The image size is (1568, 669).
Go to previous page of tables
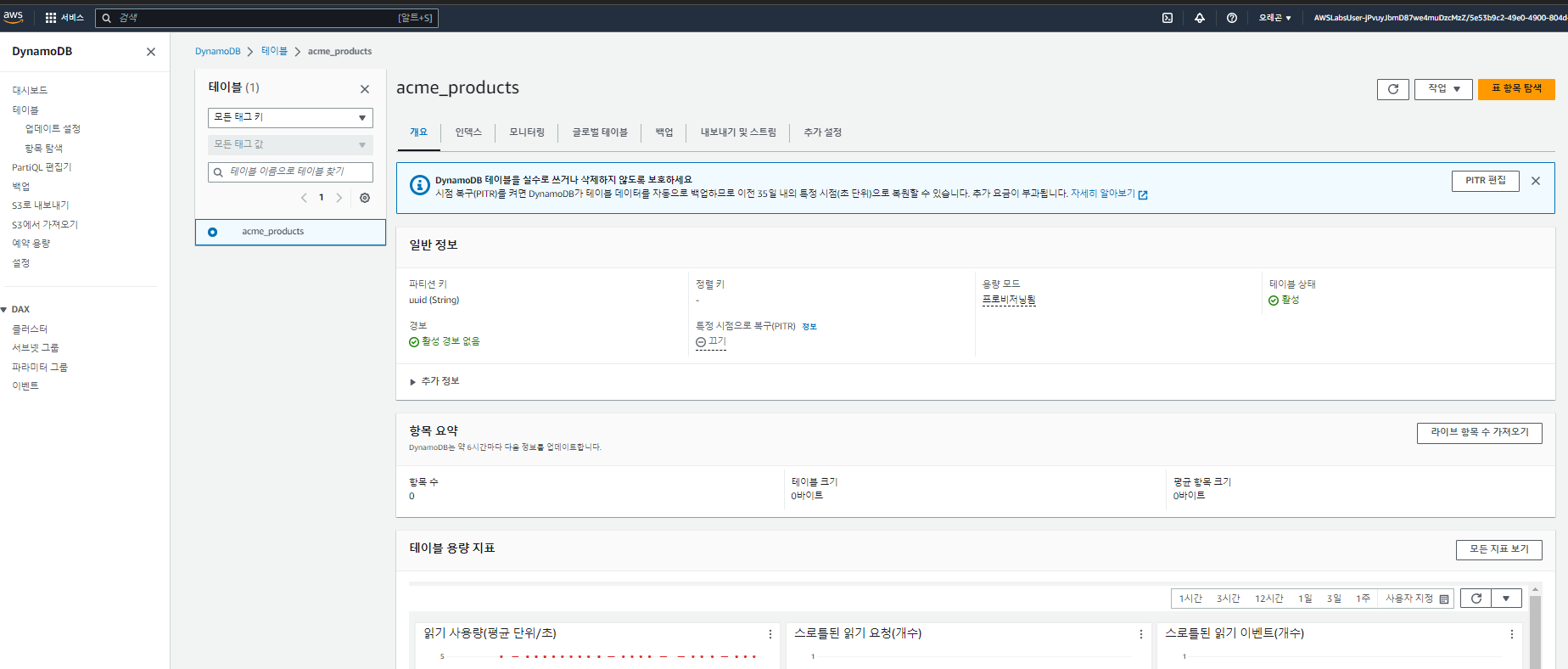coord(304,198)
